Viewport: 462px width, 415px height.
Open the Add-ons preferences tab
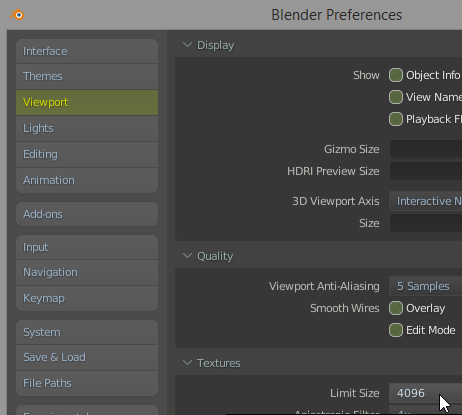tap(87, 214)
